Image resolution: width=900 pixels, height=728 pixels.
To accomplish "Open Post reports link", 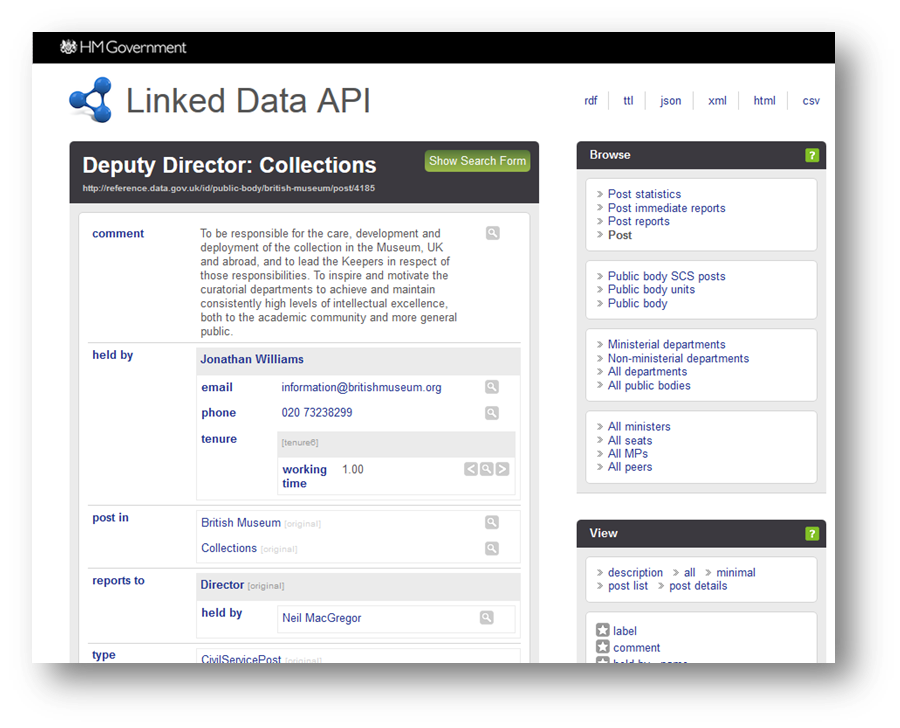I will (638, 221).
